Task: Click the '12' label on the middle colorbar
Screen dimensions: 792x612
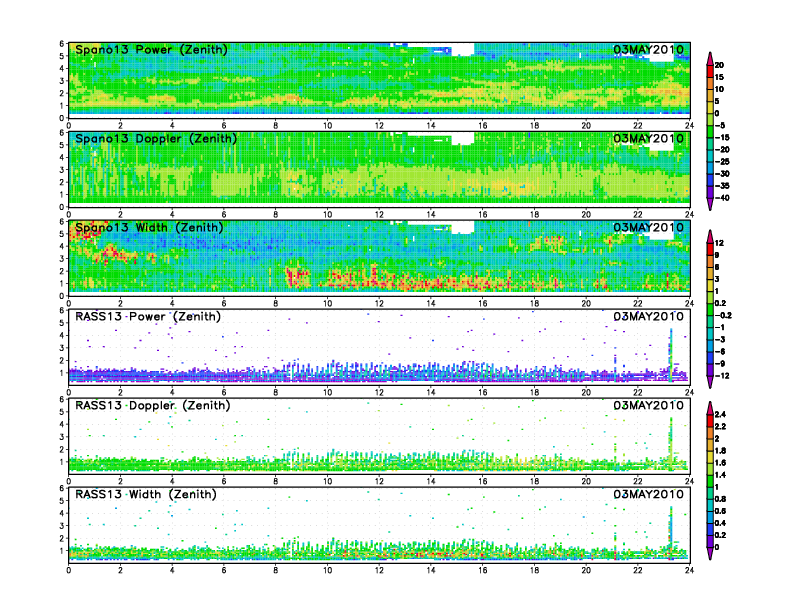Action: tap(720, 243)
